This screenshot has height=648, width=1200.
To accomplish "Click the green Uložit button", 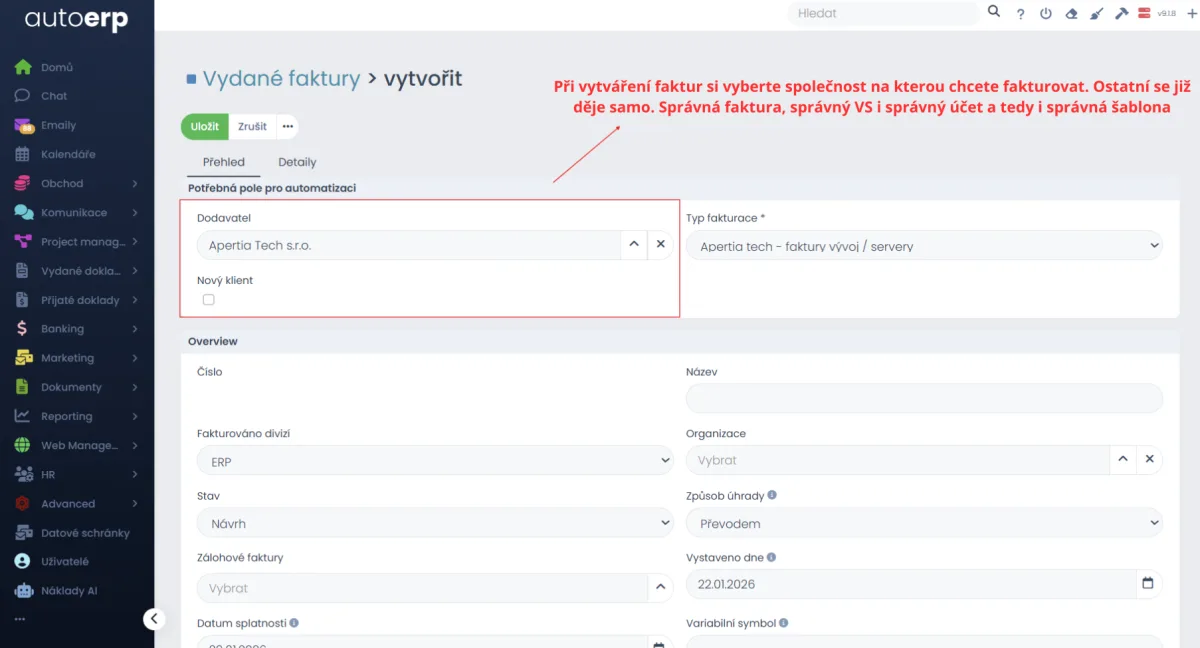I will point(203,126).
